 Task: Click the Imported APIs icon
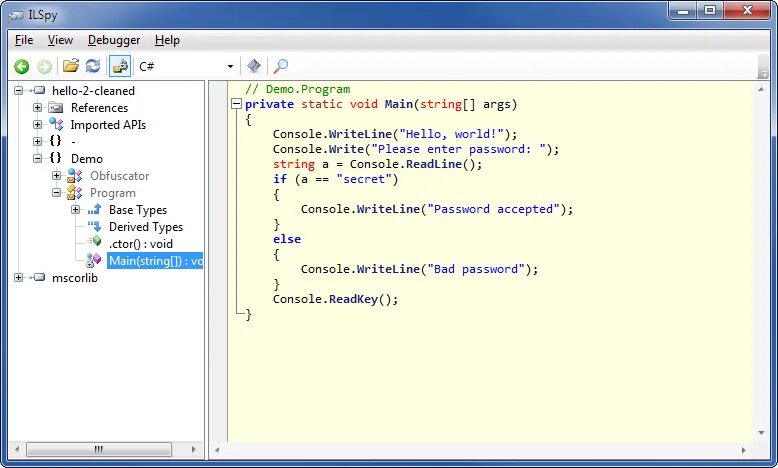(x=56, y=124)
